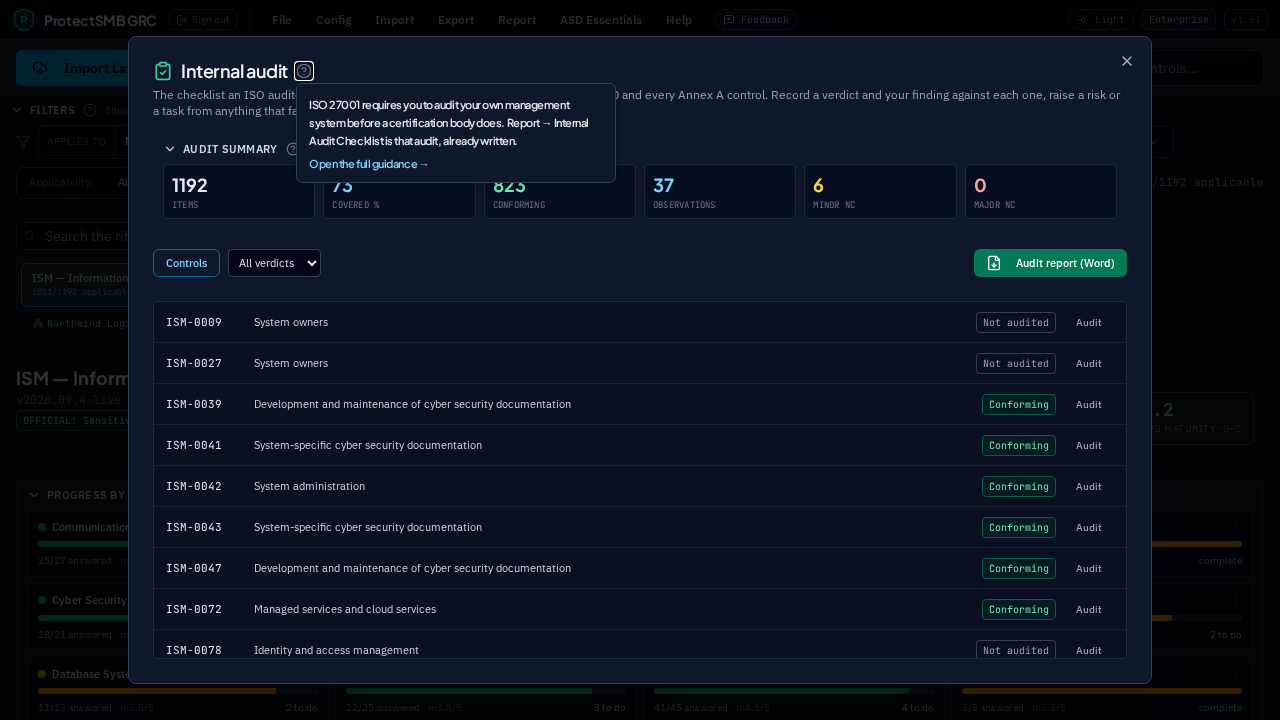This screenshot has width=1280, height=720.
Task: Click the ISM-0047 control row text
Action: [x=412, y=568]
